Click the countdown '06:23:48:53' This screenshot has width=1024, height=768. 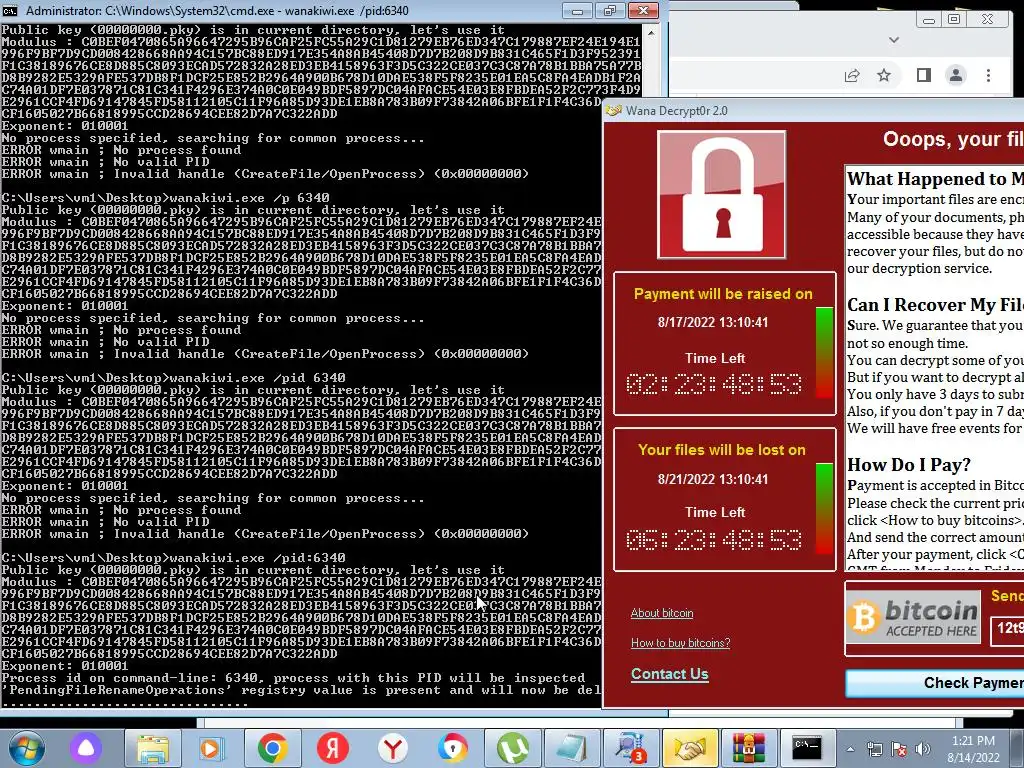(x=714, y=540)
